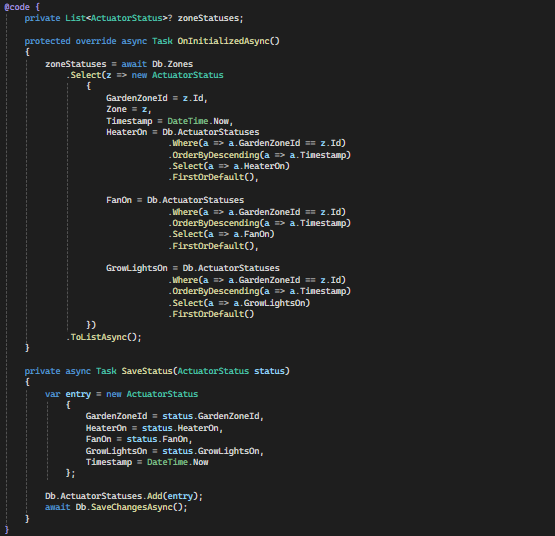Click the @code directive keyword
The height and width of the screenshot is (536, 555).
click(x=17, y=7)
